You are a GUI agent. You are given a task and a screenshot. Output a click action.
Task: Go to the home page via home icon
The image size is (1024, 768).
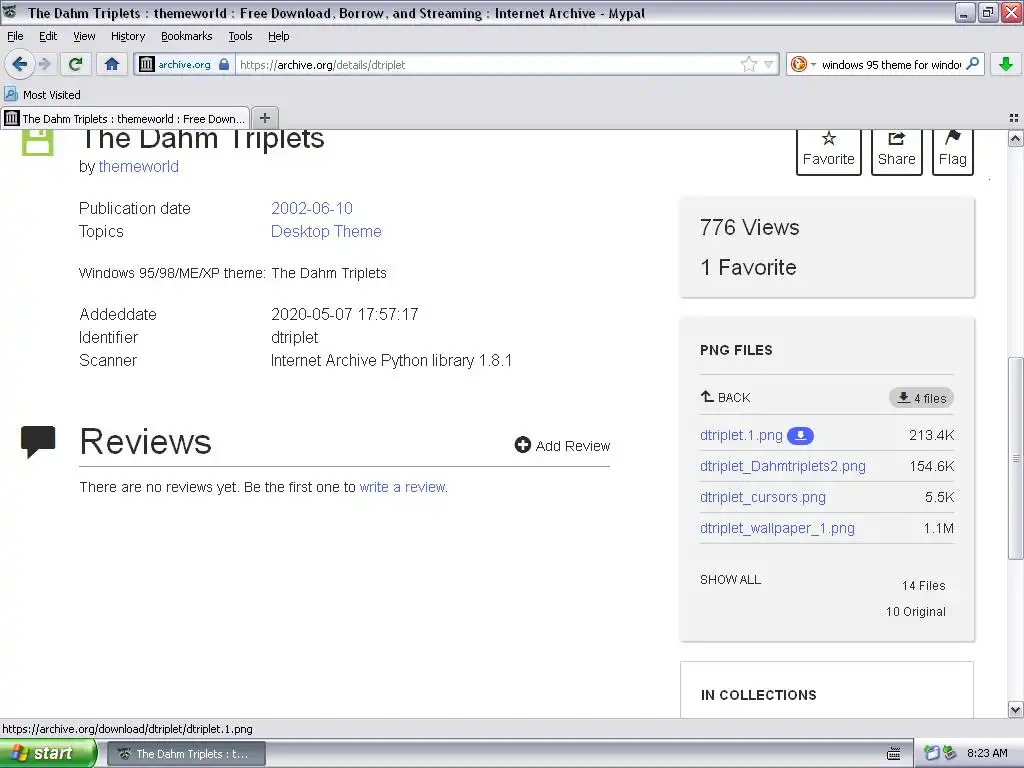click(112, 64)
